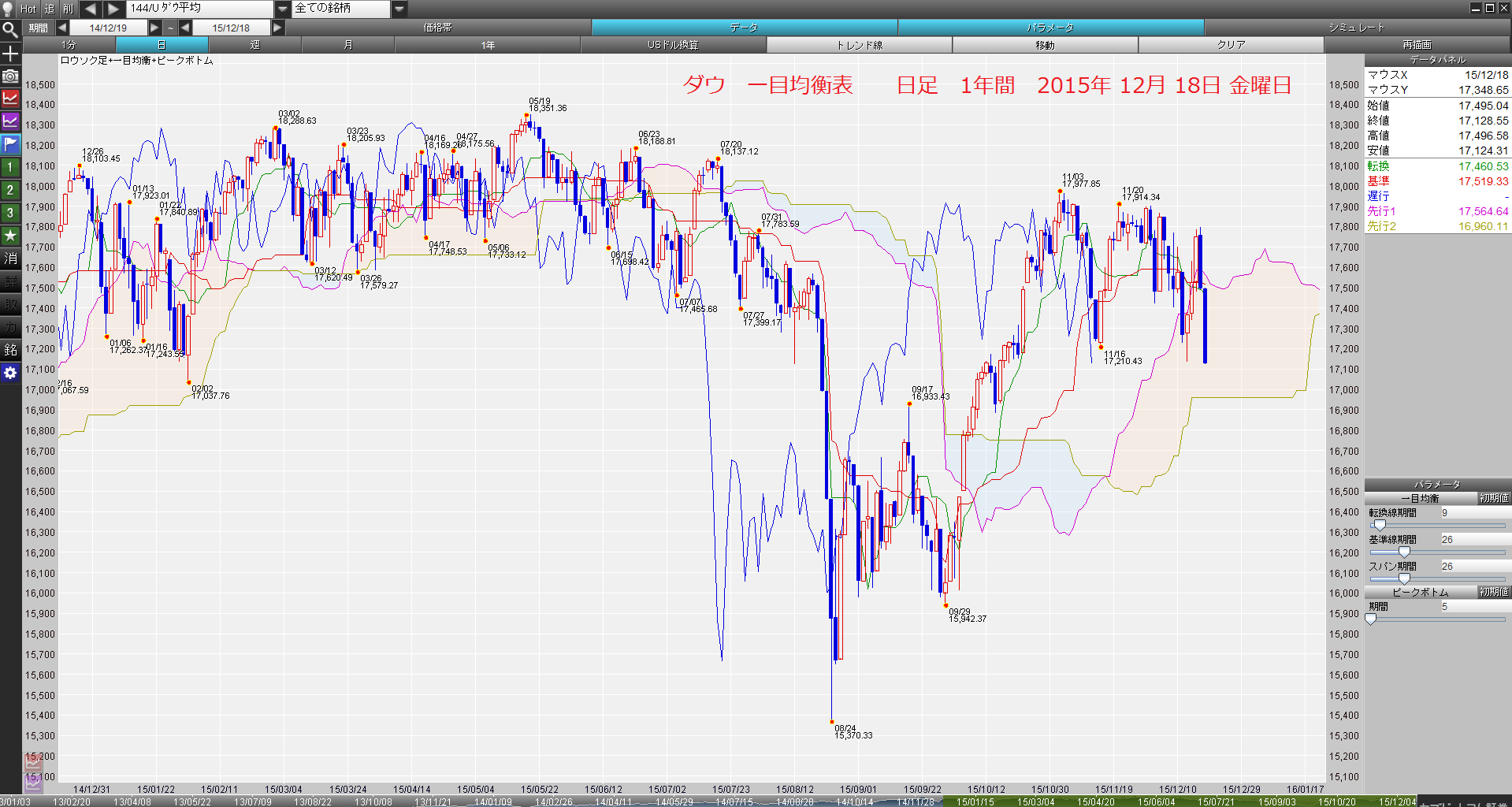
Task: Move end date forward one step
Action: point(277,28)
